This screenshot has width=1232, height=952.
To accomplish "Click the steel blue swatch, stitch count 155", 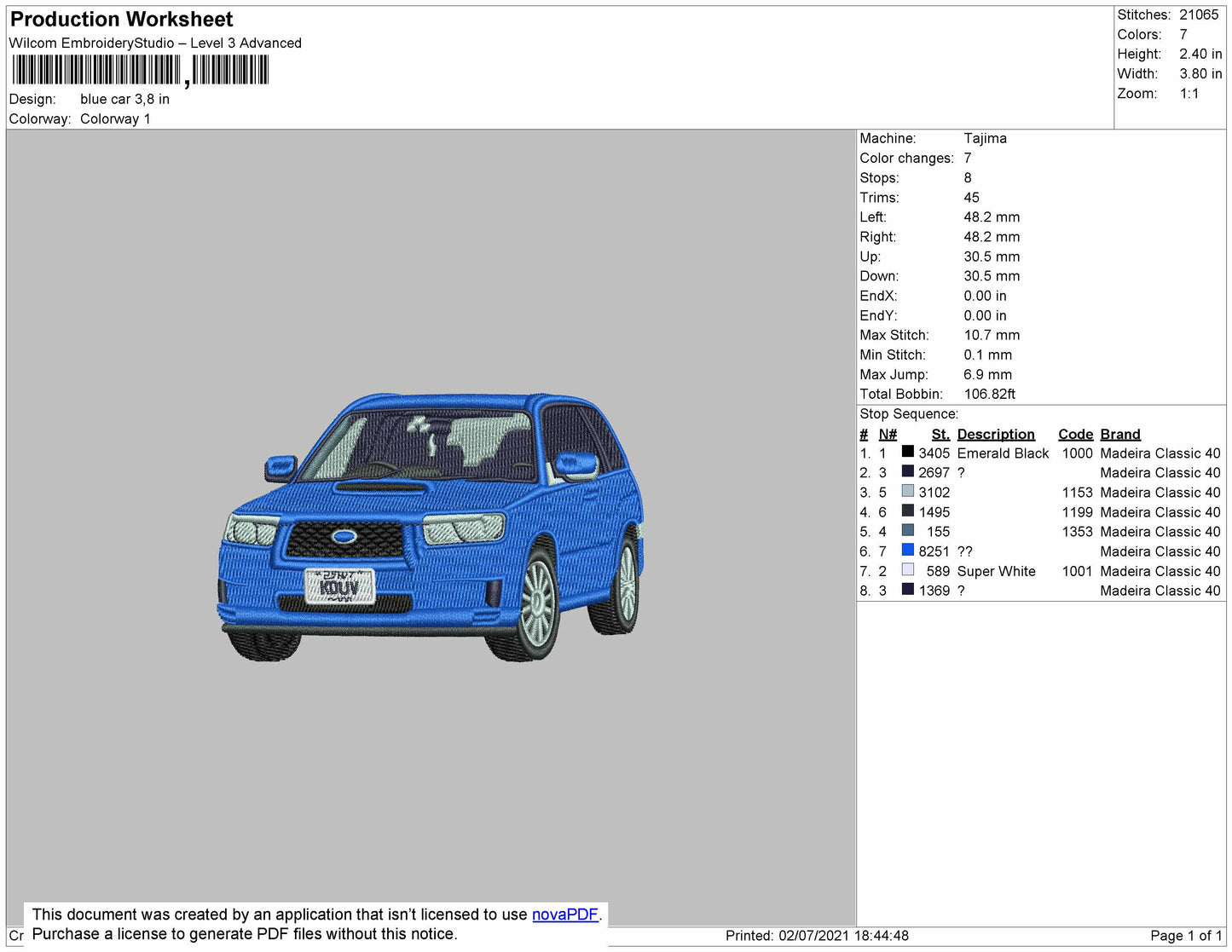I will 908,530.
